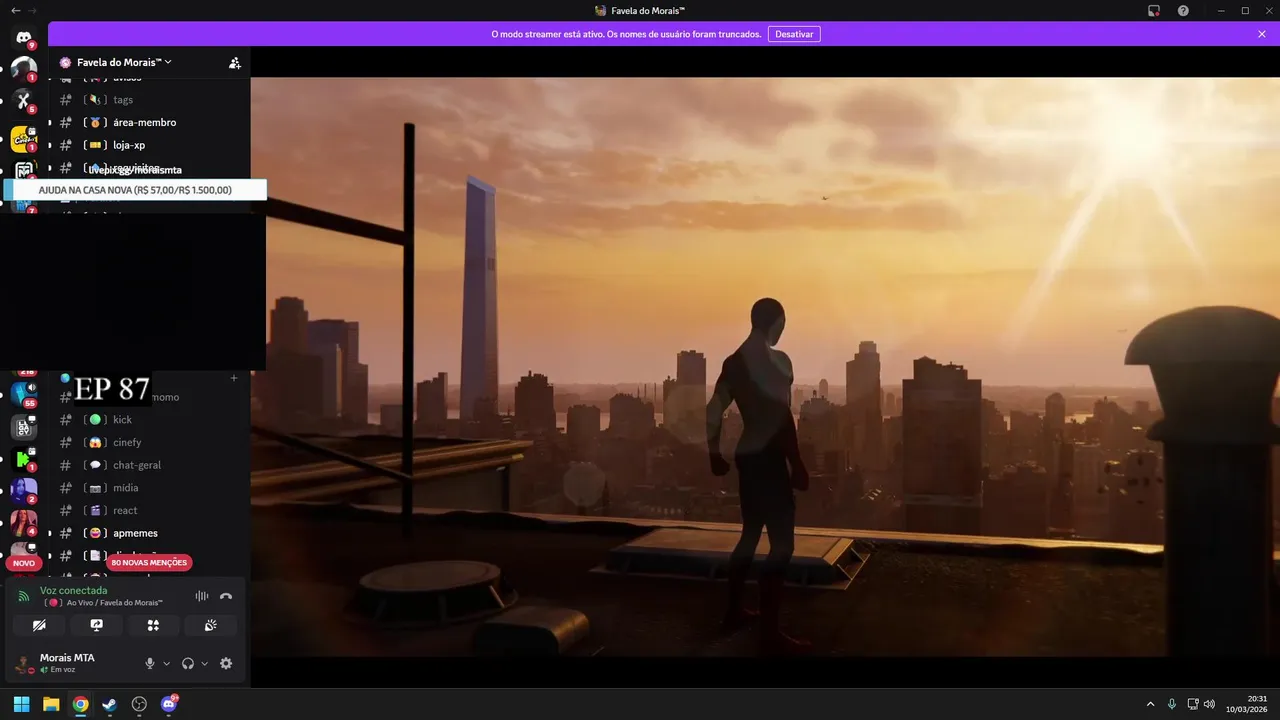Open audio output options chevron

point(204,664)
